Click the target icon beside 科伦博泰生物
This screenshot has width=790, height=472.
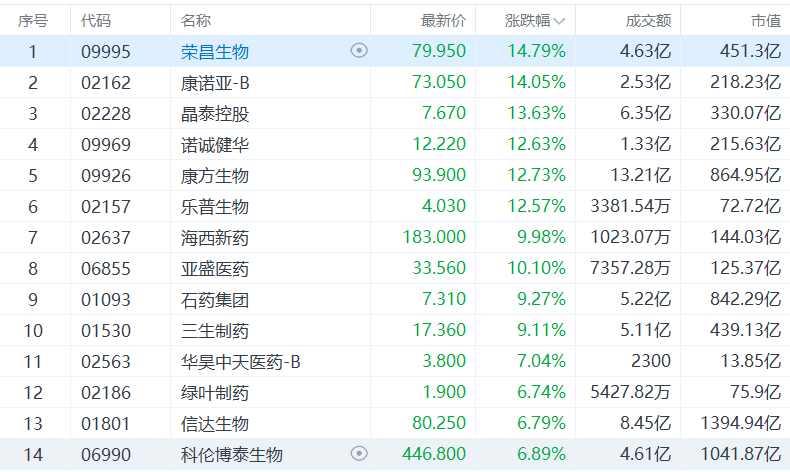point(359,453)
